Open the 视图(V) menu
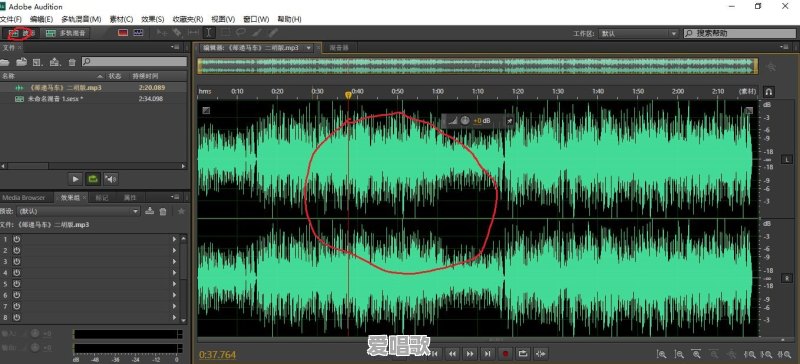The image size is (800, 364). 223,19
